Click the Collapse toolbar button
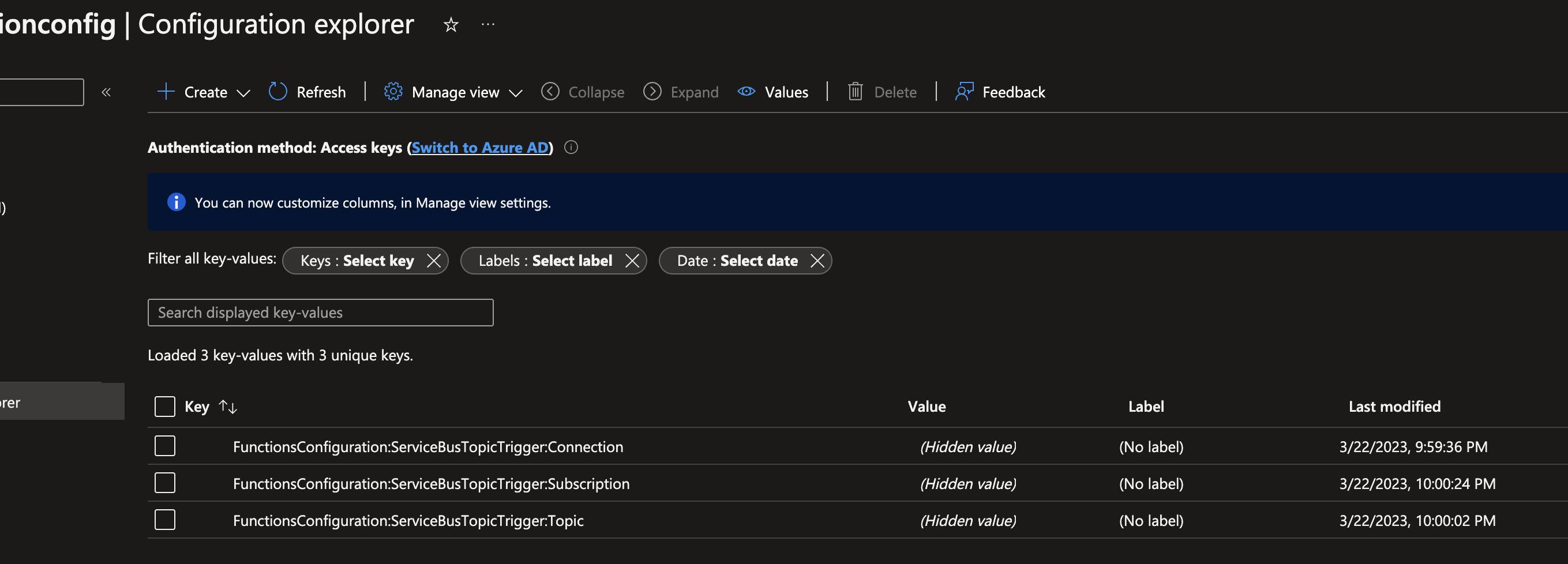 pyautogui.click(x=583, y=92)
